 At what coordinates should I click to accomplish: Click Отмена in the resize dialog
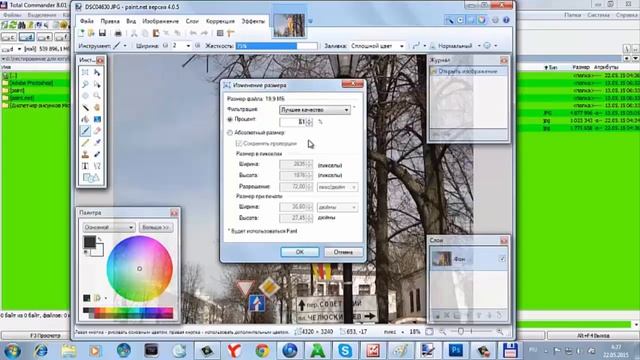[343, 252]
